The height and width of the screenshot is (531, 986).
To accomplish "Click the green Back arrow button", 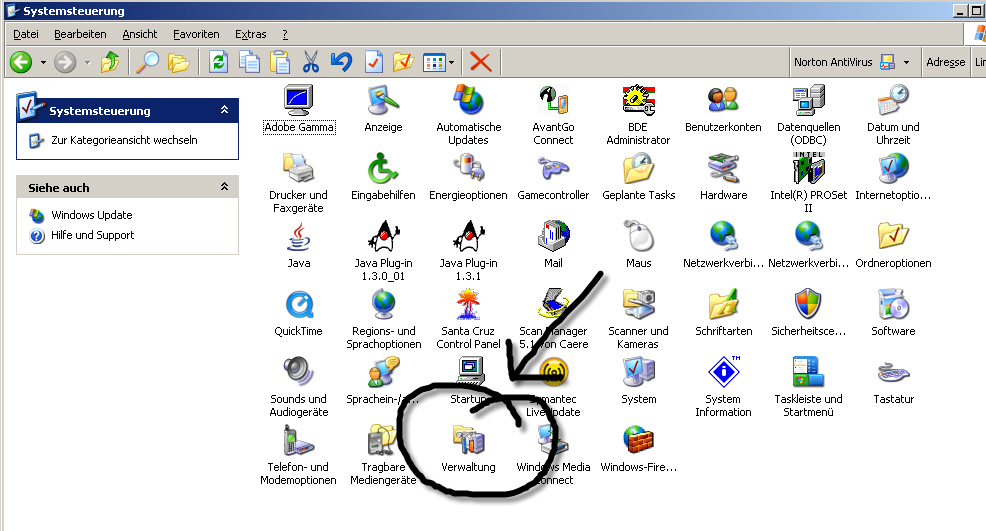I will coord(21,62).
